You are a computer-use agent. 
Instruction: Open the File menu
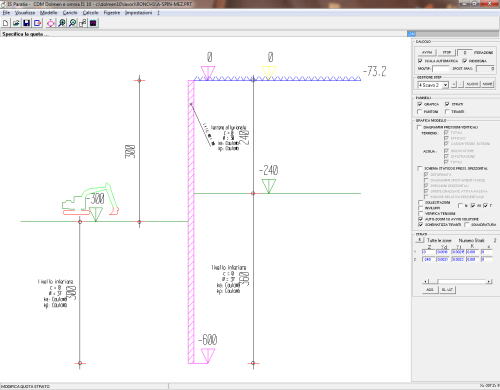tap(6, 13)
